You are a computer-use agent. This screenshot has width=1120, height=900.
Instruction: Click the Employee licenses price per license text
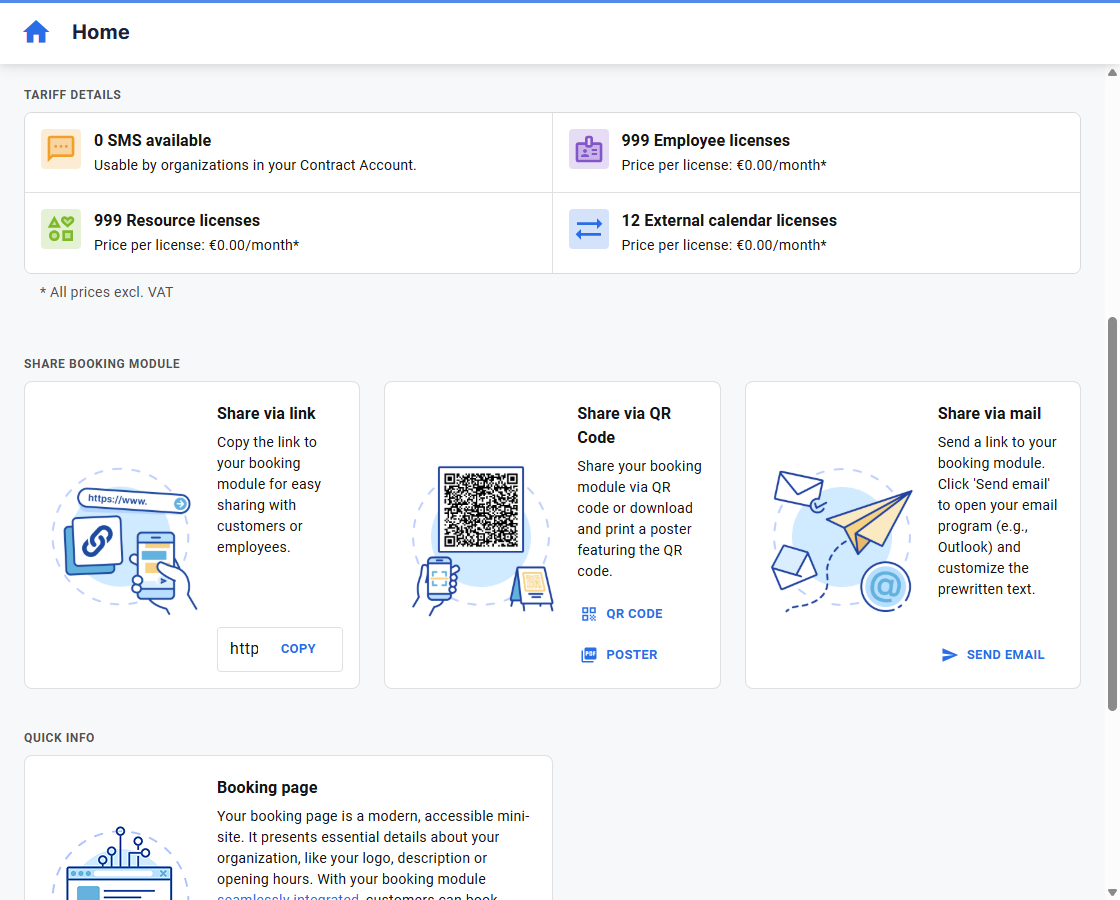pyautogui.click(x=724, y=165)
